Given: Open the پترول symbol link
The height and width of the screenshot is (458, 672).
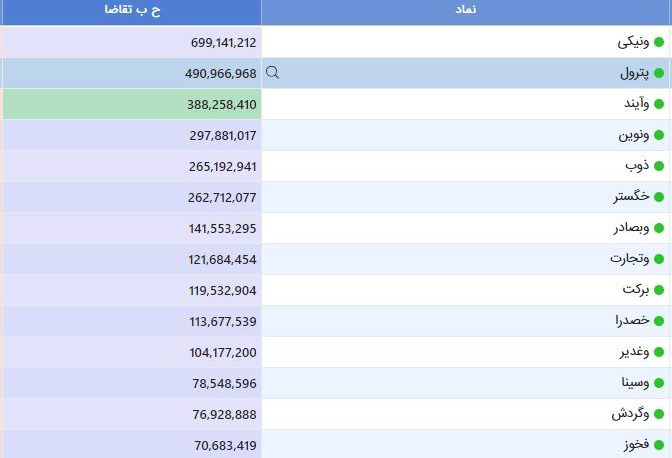Looking at the screenshot, I should [x=635, y=73].
